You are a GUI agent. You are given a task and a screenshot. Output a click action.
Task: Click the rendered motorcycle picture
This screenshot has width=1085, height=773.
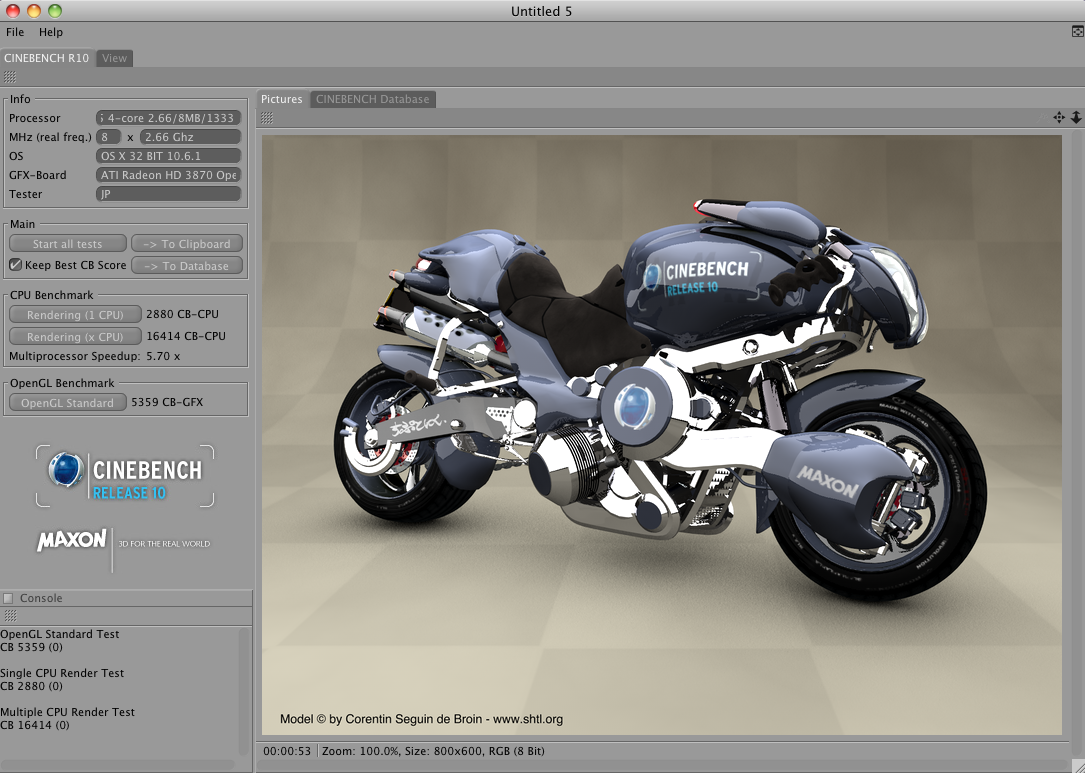pyautogui.click(x=662, y=435)
